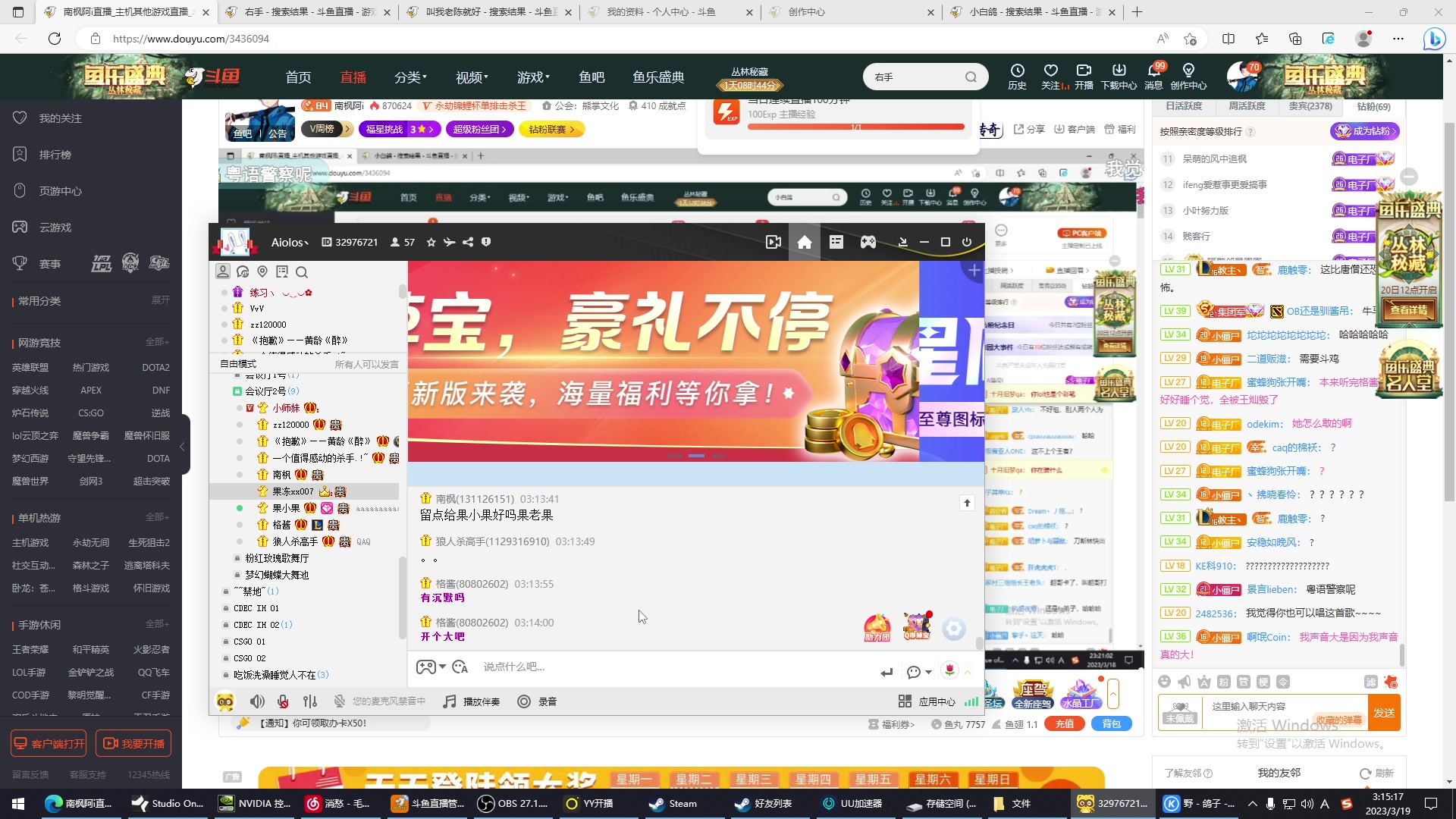The height and width of the screenshot is (819, 1456).
Task: Switch to 钻粉(69) ranking tab
Action: pos(1373,106)
